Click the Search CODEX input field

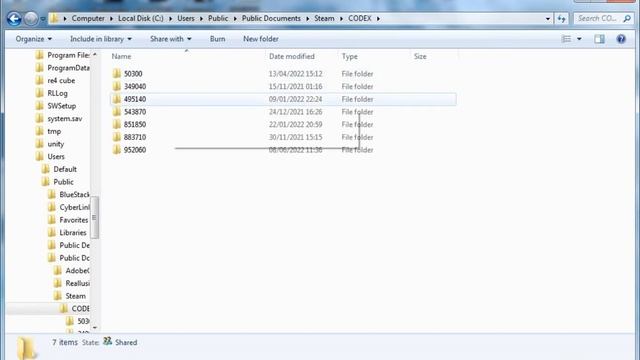pyautogui.click(x=598, y=18)
